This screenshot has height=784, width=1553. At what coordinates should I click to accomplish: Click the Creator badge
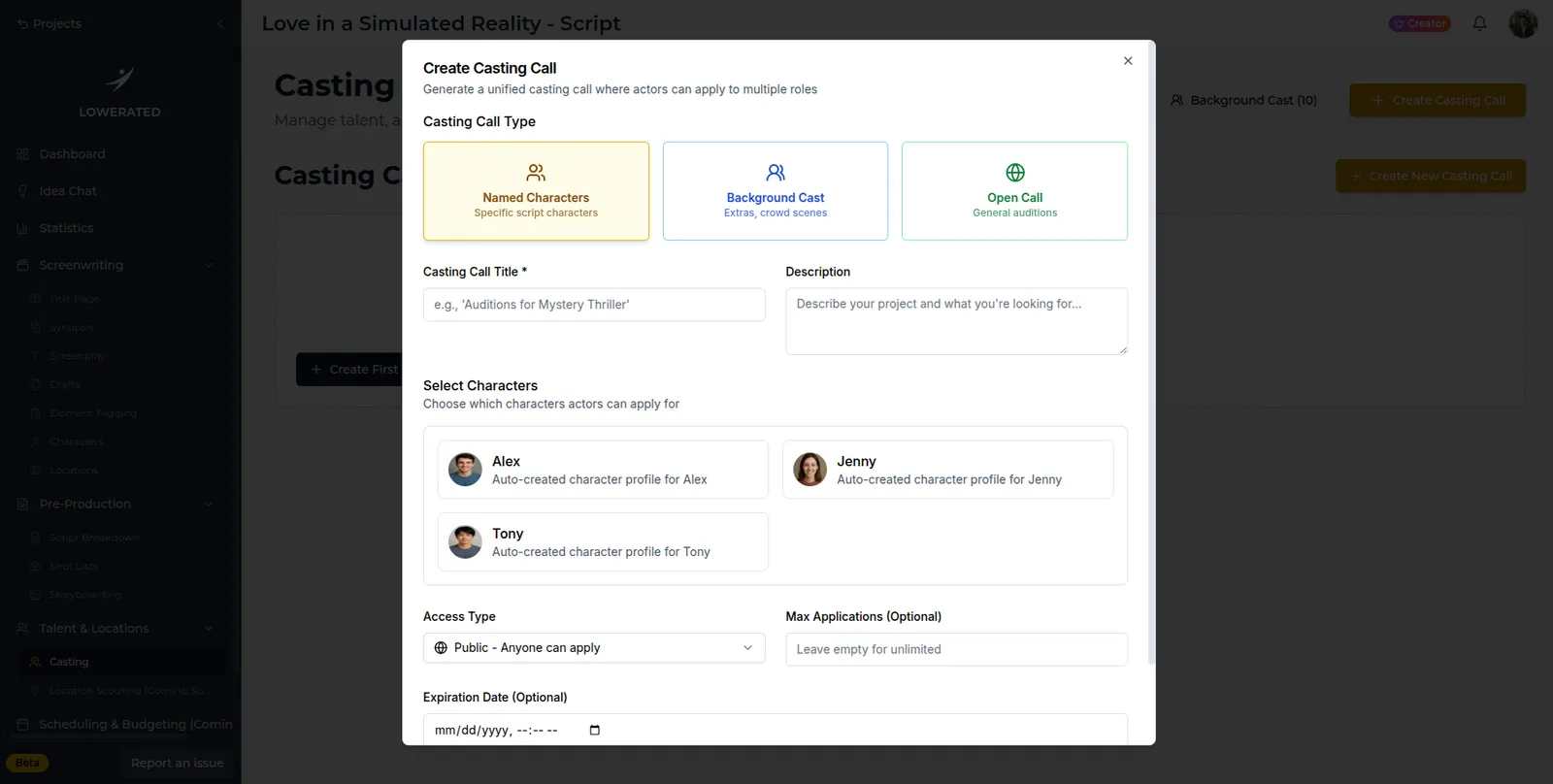[x=1420, y=23]
